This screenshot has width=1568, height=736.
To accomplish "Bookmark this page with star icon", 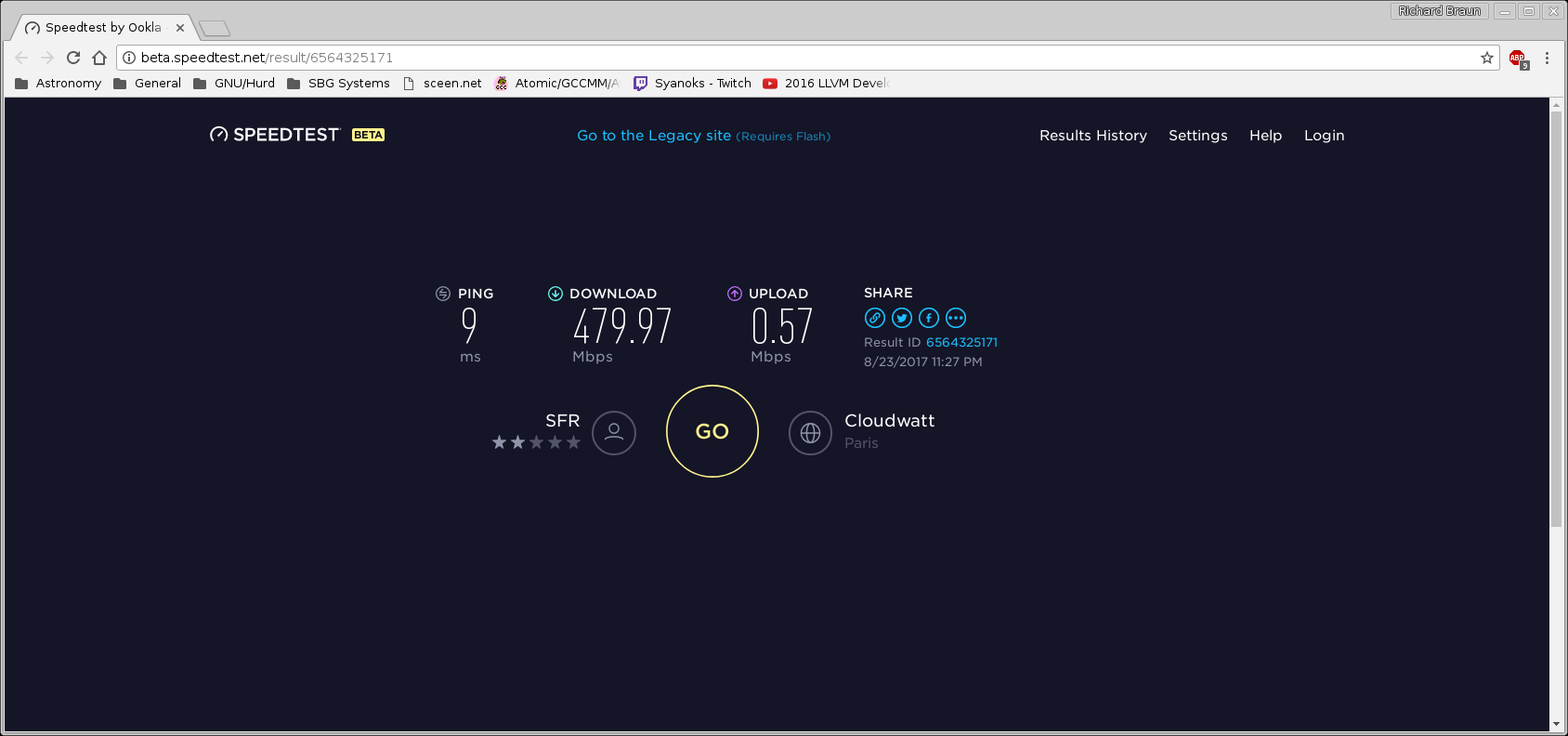I will (1487, 58).
